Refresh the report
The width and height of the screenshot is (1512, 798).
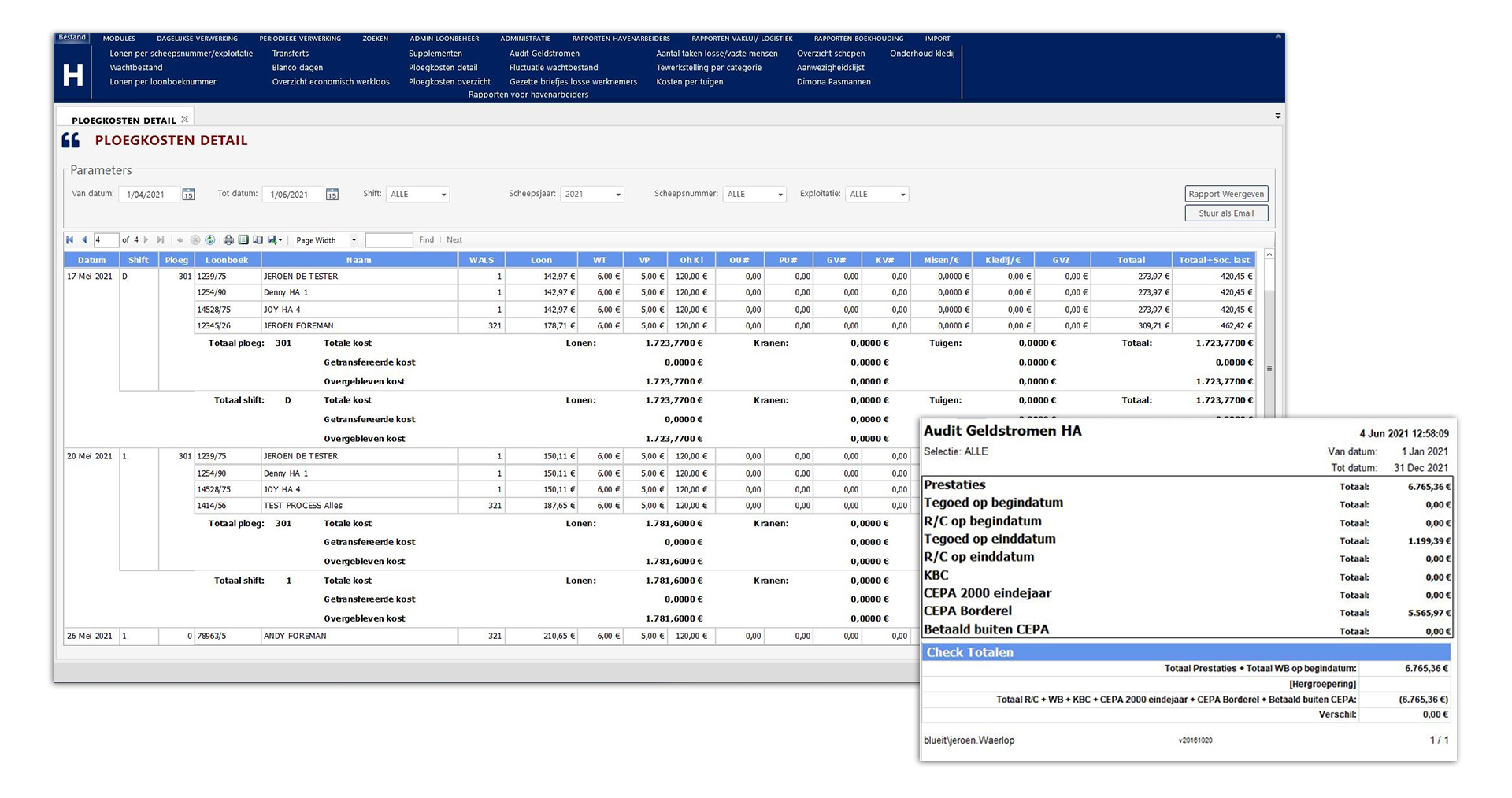pyautogui.click(x=210, y=240)
